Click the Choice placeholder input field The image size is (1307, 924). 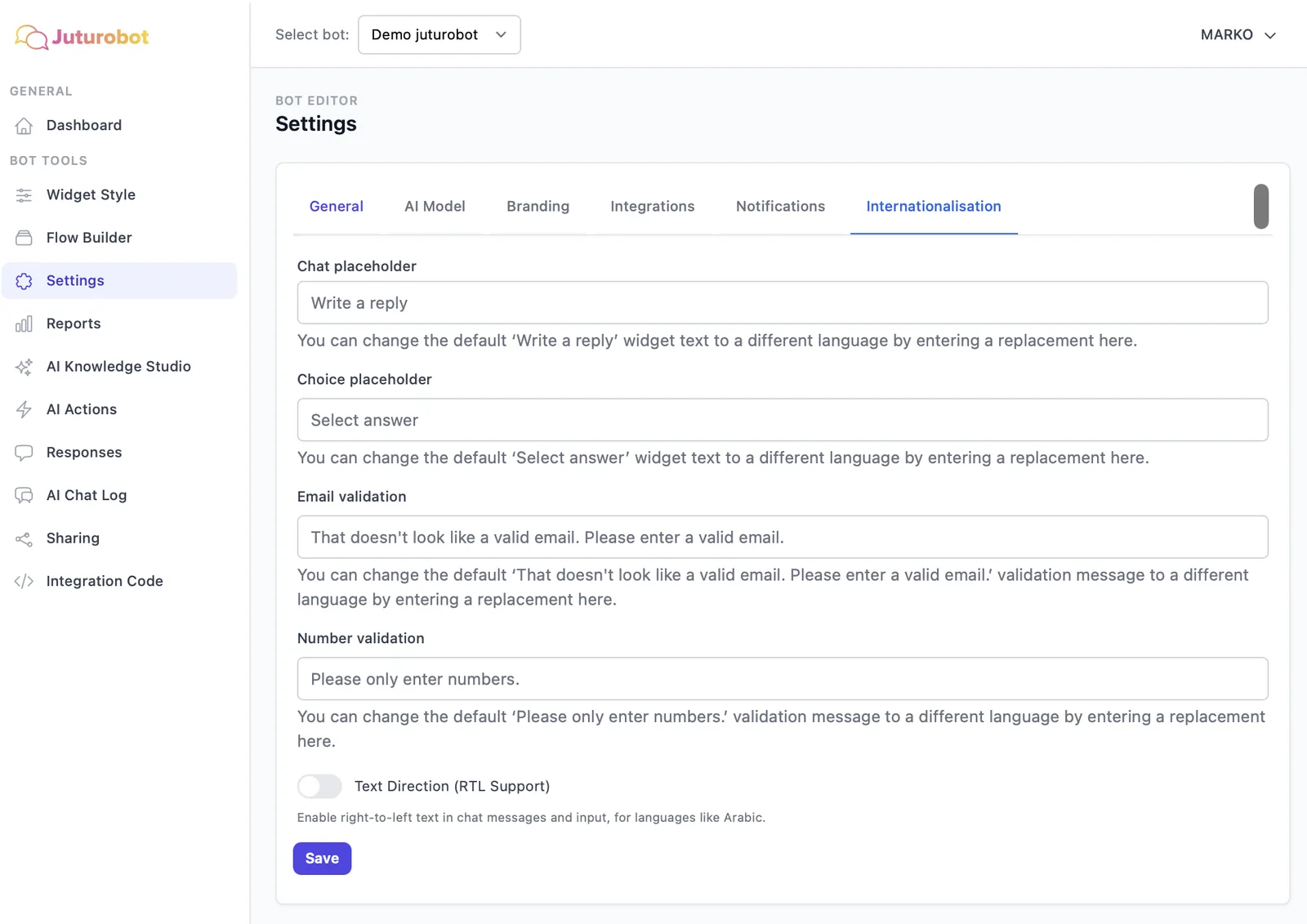pos(783,420)
